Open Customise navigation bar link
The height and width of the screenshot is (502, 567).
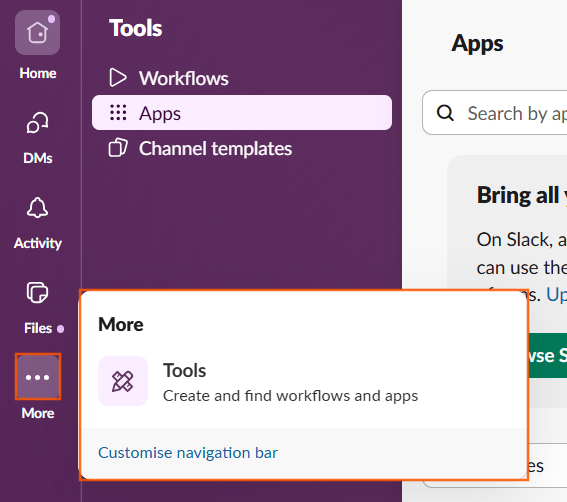[x=188, y=453]
